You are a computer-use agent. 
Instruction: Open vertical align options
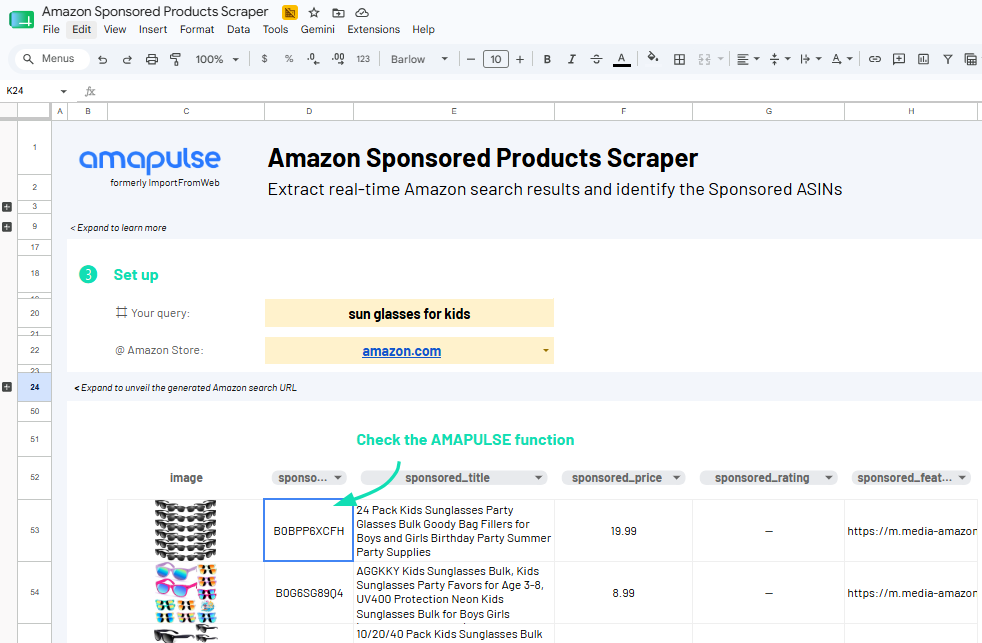point(780,59)
